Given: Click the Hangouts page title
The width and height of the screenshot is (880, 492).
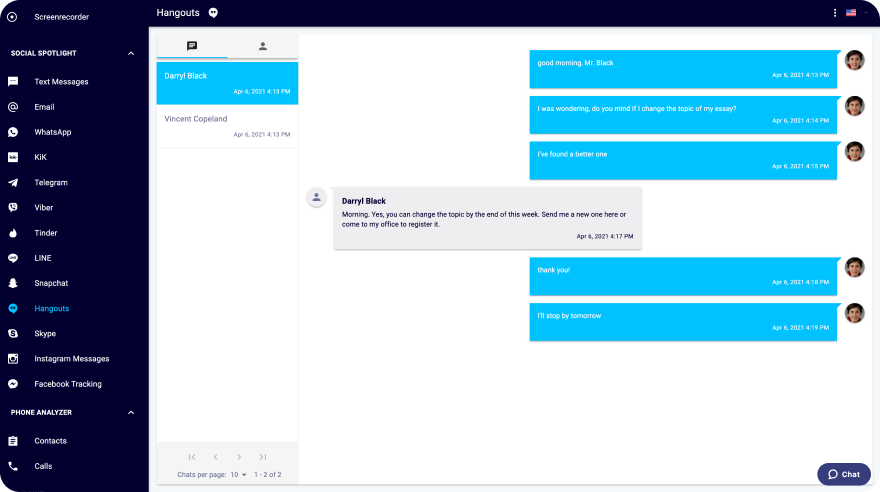Looking at the screenshot, I should (x=178, y=13).
